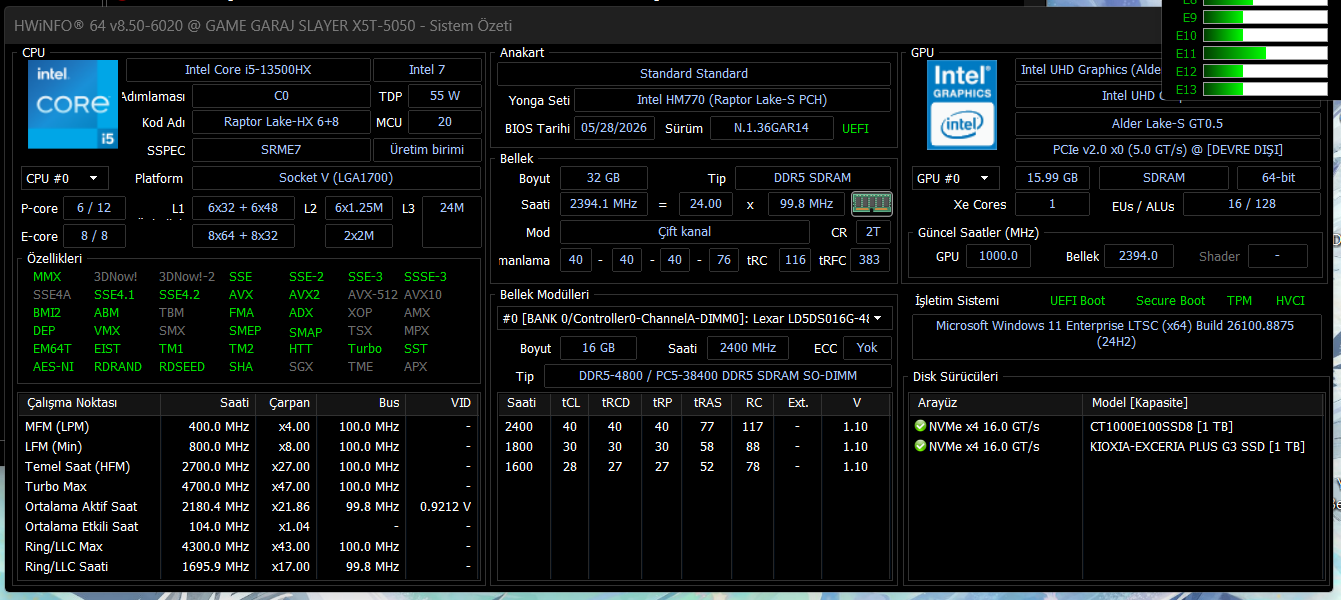Click the DDR5 SDRAM type field
Viewport: 1341px width, 600px height.
pyautogui.click(x=813, y=178)
